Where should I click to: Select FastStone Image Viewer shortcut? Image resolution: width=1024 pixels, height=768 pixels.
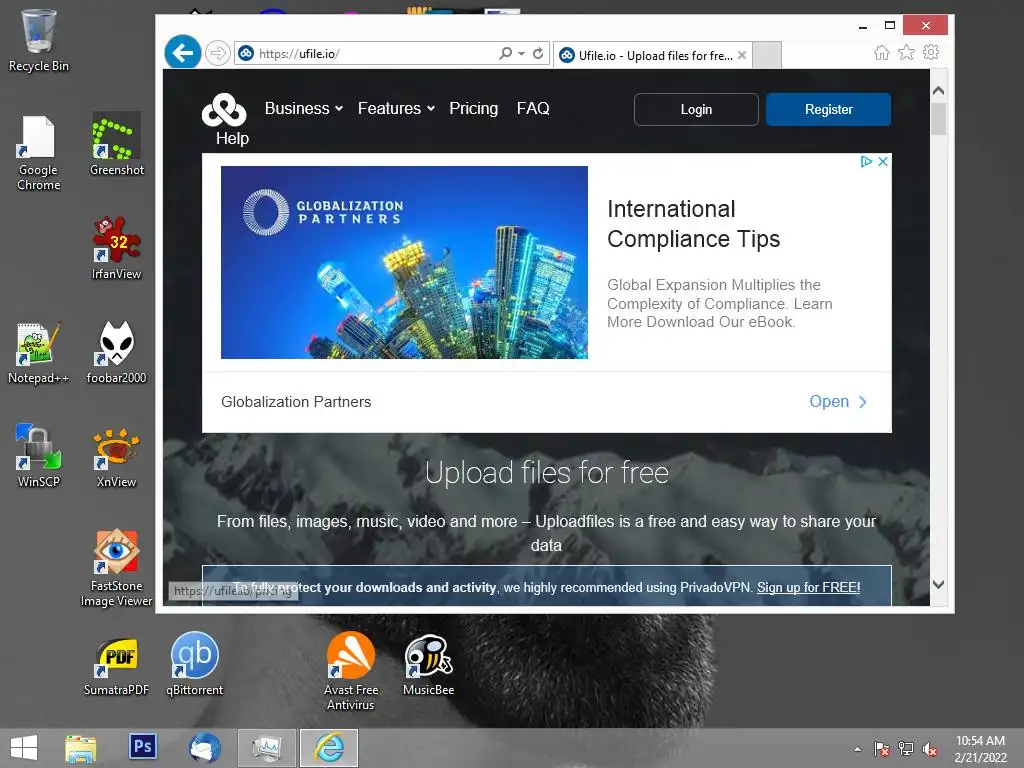116,568
